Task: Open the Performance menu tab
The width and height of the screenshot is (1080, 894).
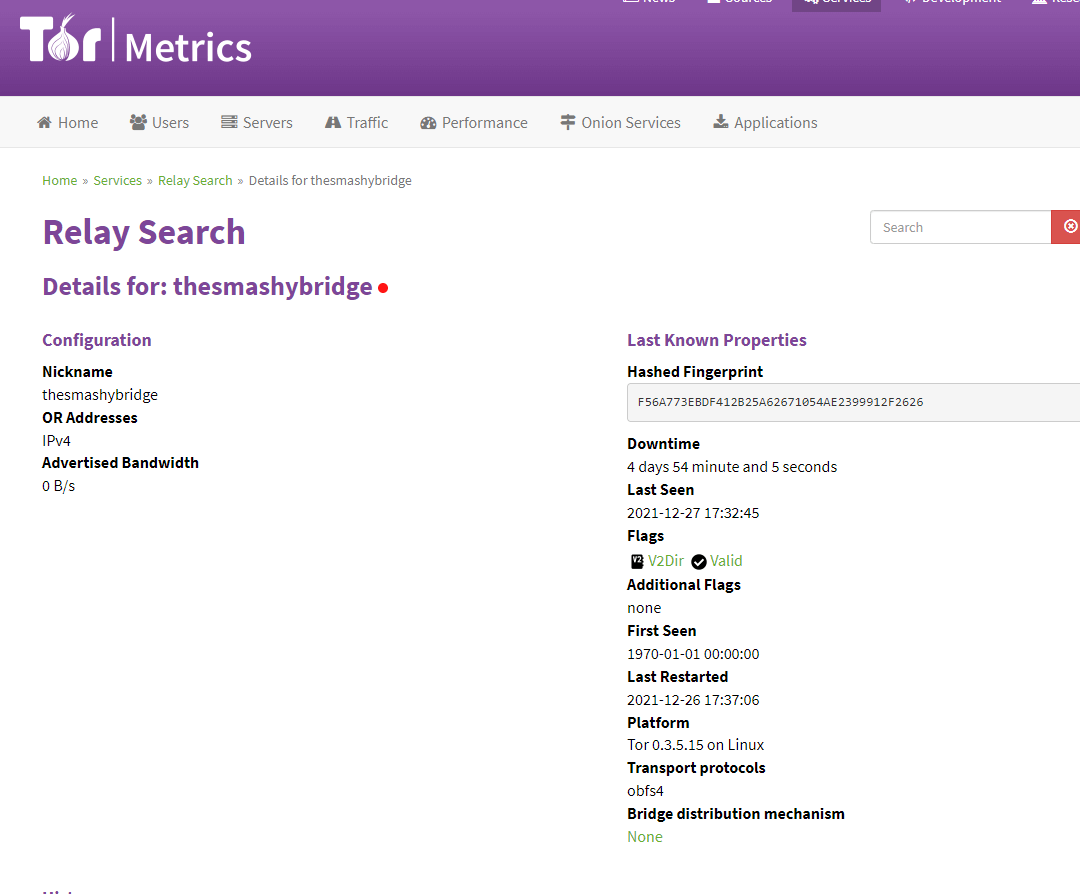Action: coord(473,122)
